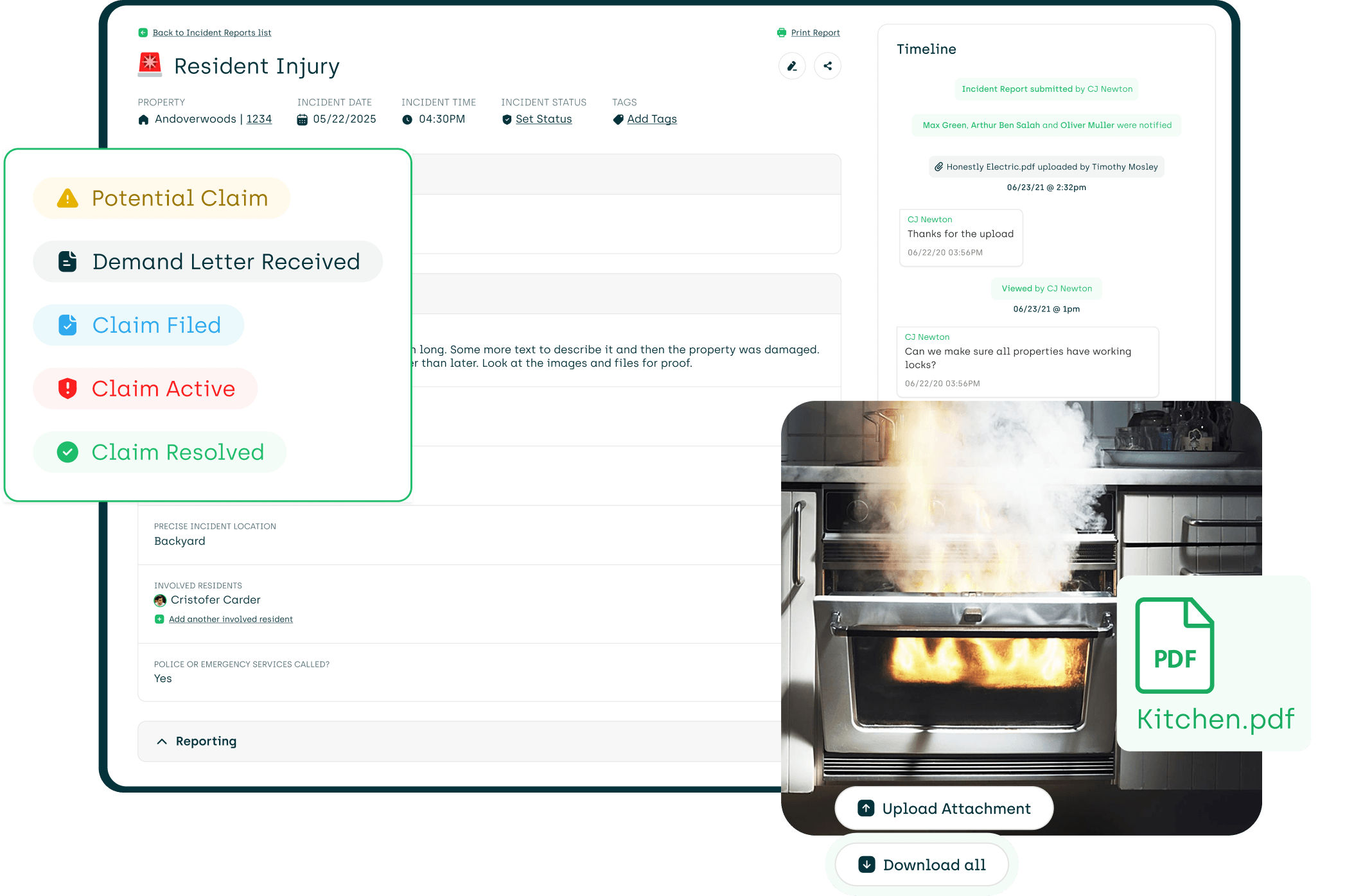The height and width of the screenshot is (896, 1354).
Task: Pick the Claim Active status
Action: tap(145, 389)
